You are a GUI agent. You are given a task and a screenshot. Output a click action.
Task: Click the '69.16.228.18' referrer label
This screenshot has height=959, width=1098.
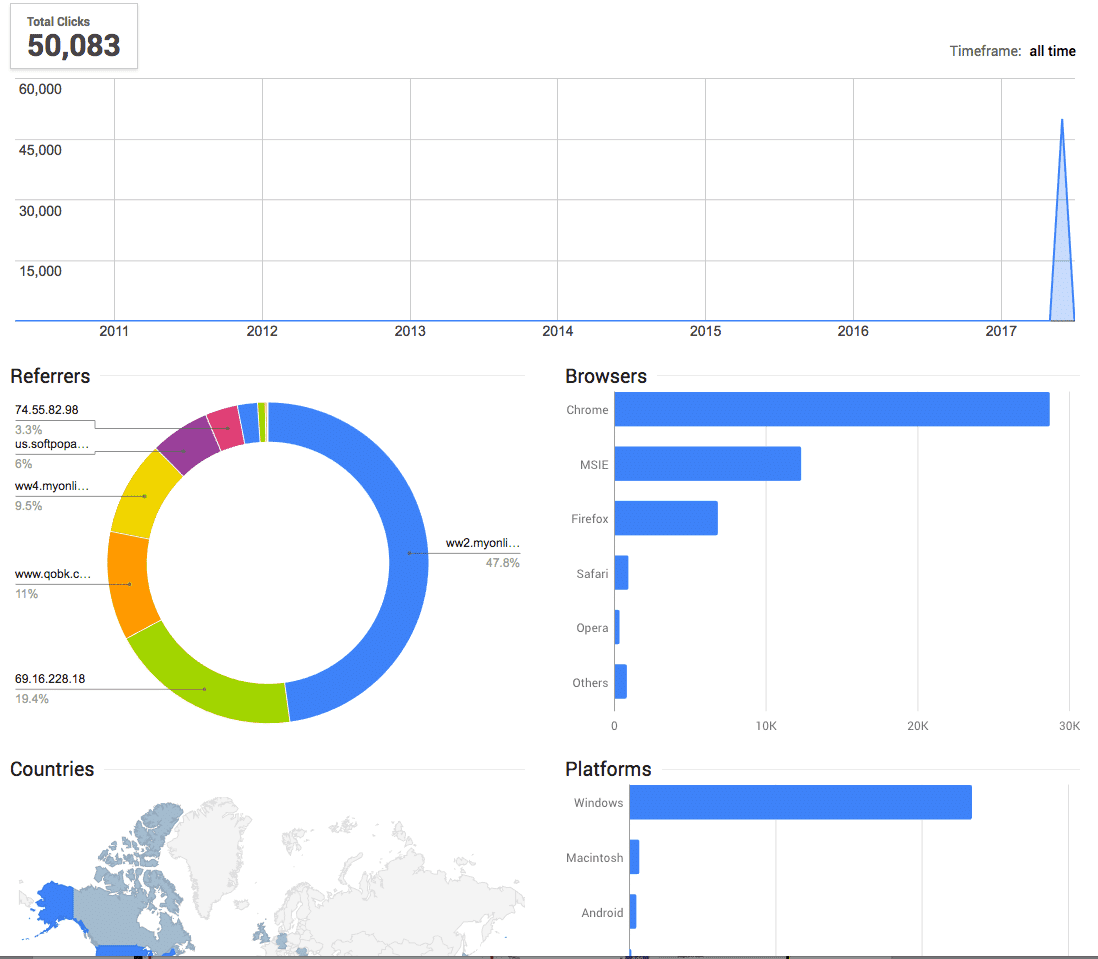click(50, 679)
